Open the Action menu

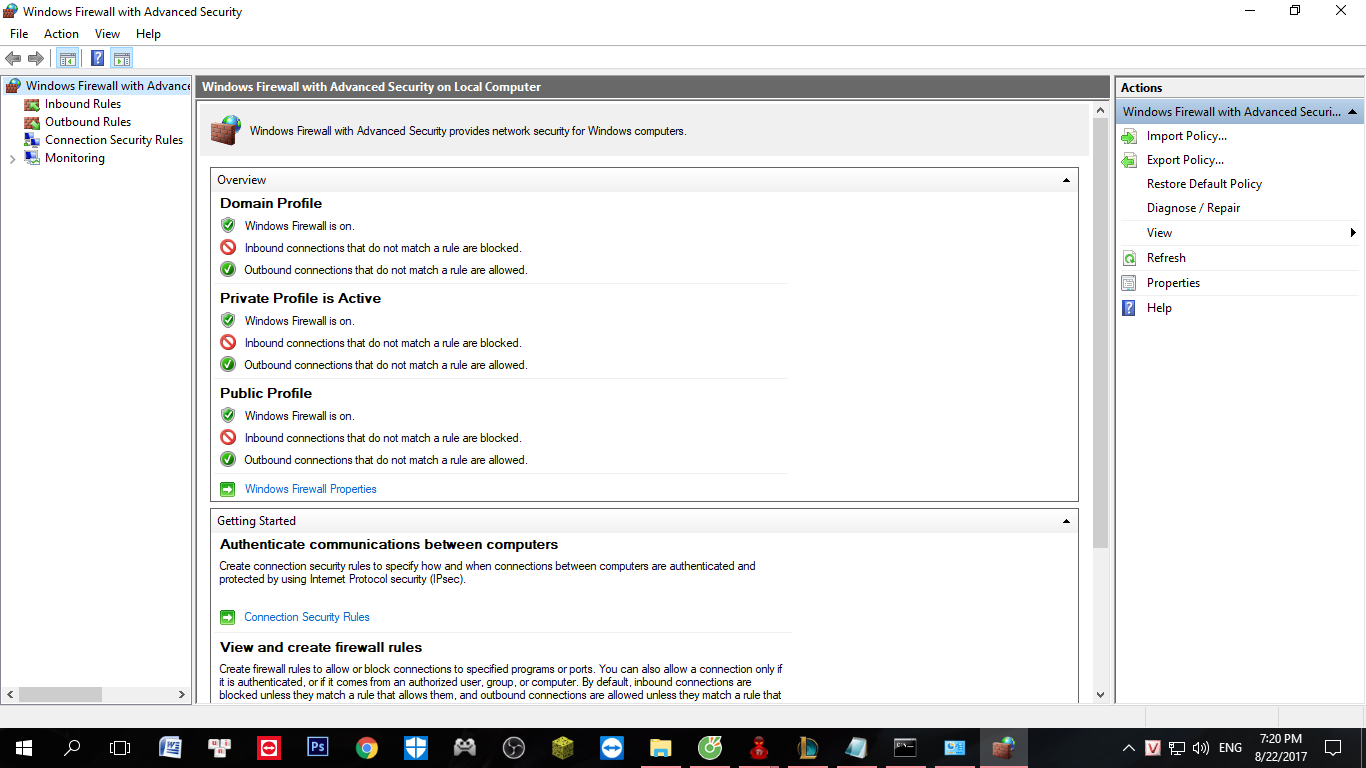point(61,34)
